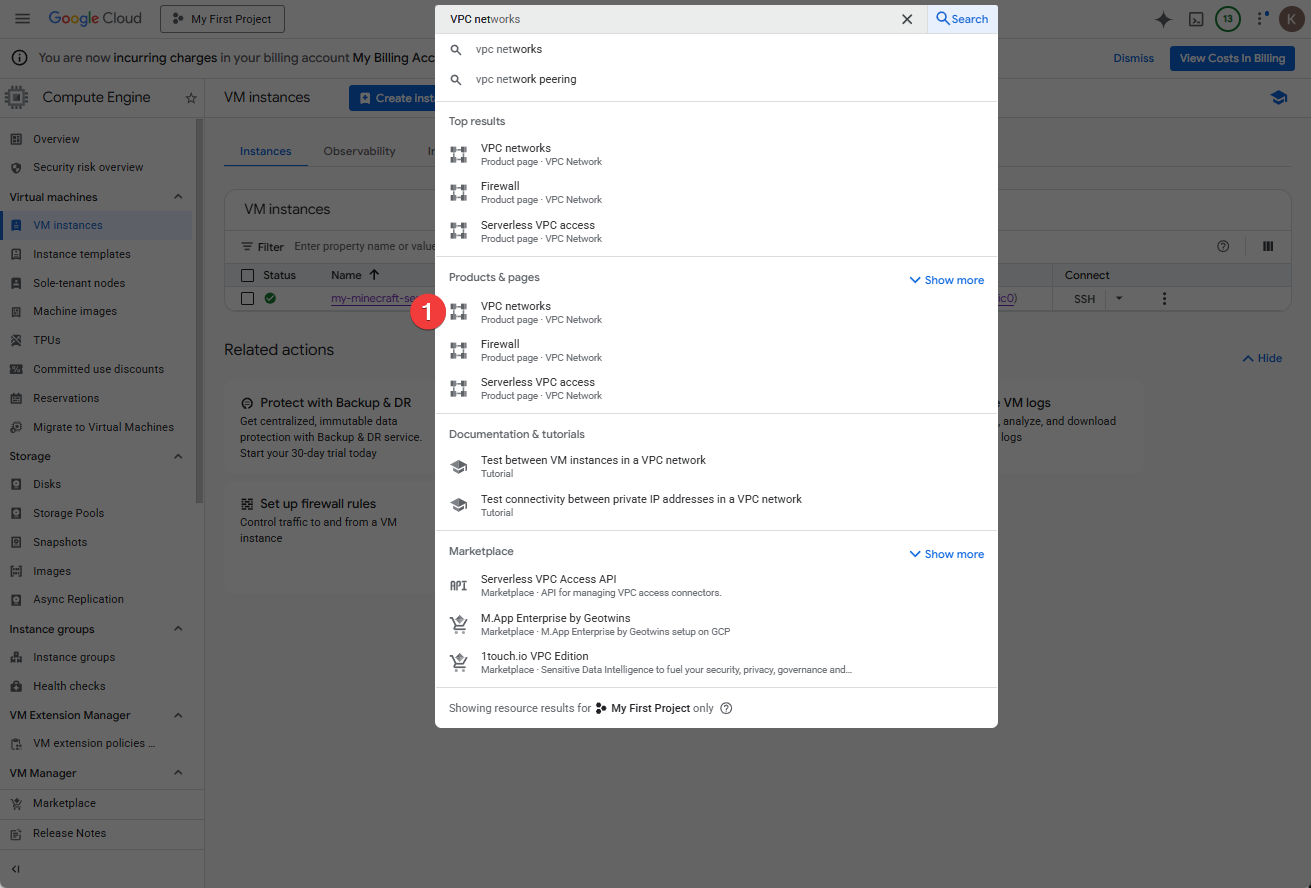Open more actions for the VM instance row

click(x=1164, y=299)
